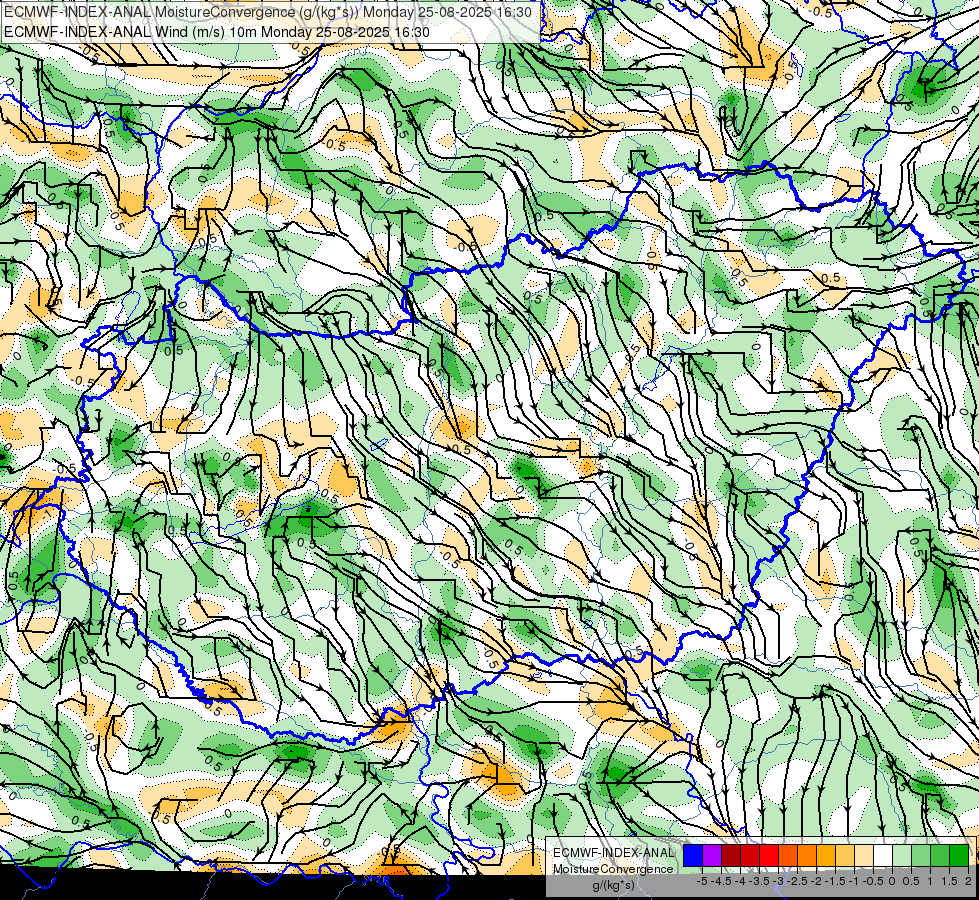Click legend swatch between -1.5 and -1

pyautogui.click(x=845, y=855)
